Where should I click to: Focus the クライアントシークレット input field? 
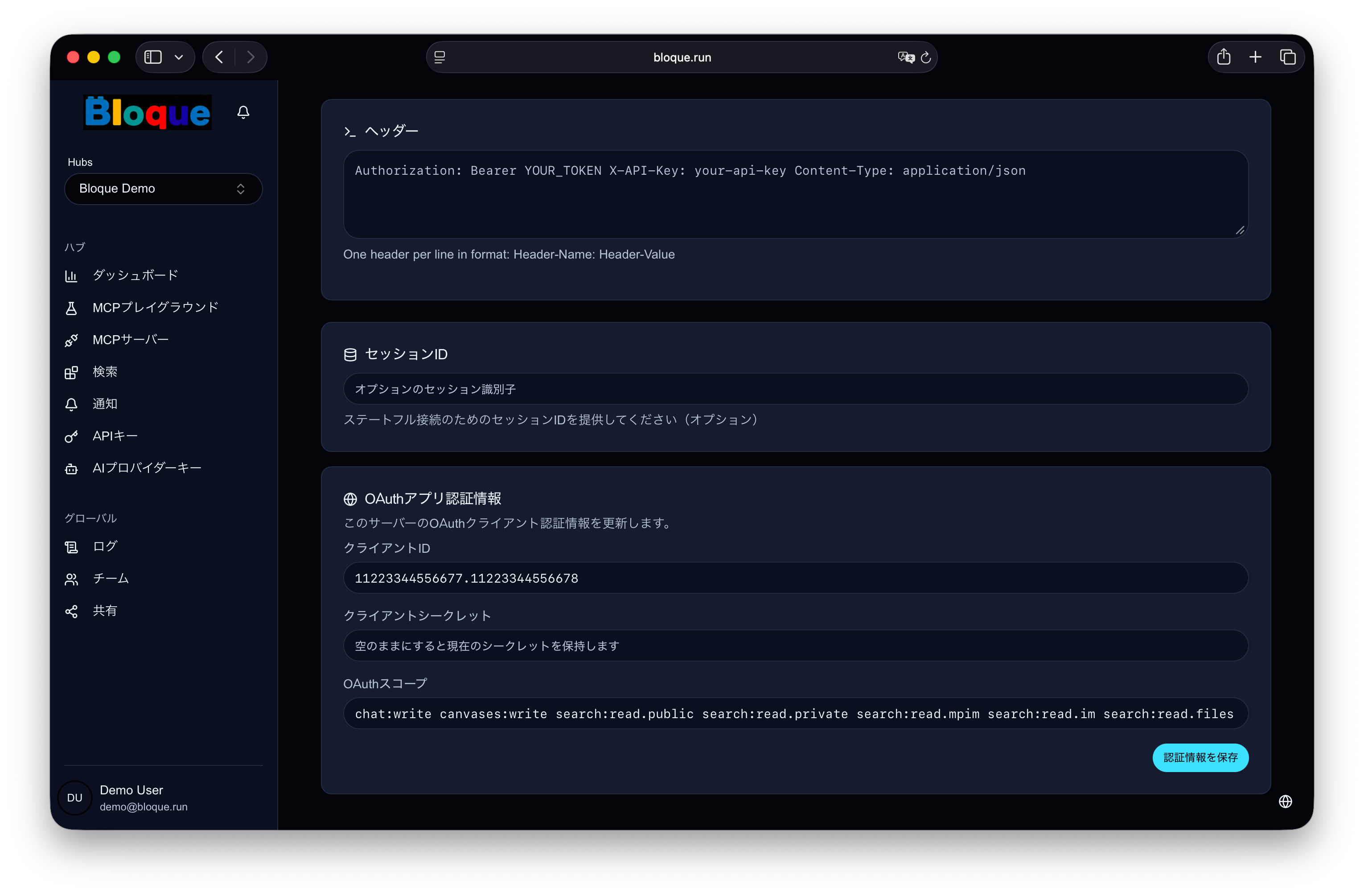(x=796, y=645)
